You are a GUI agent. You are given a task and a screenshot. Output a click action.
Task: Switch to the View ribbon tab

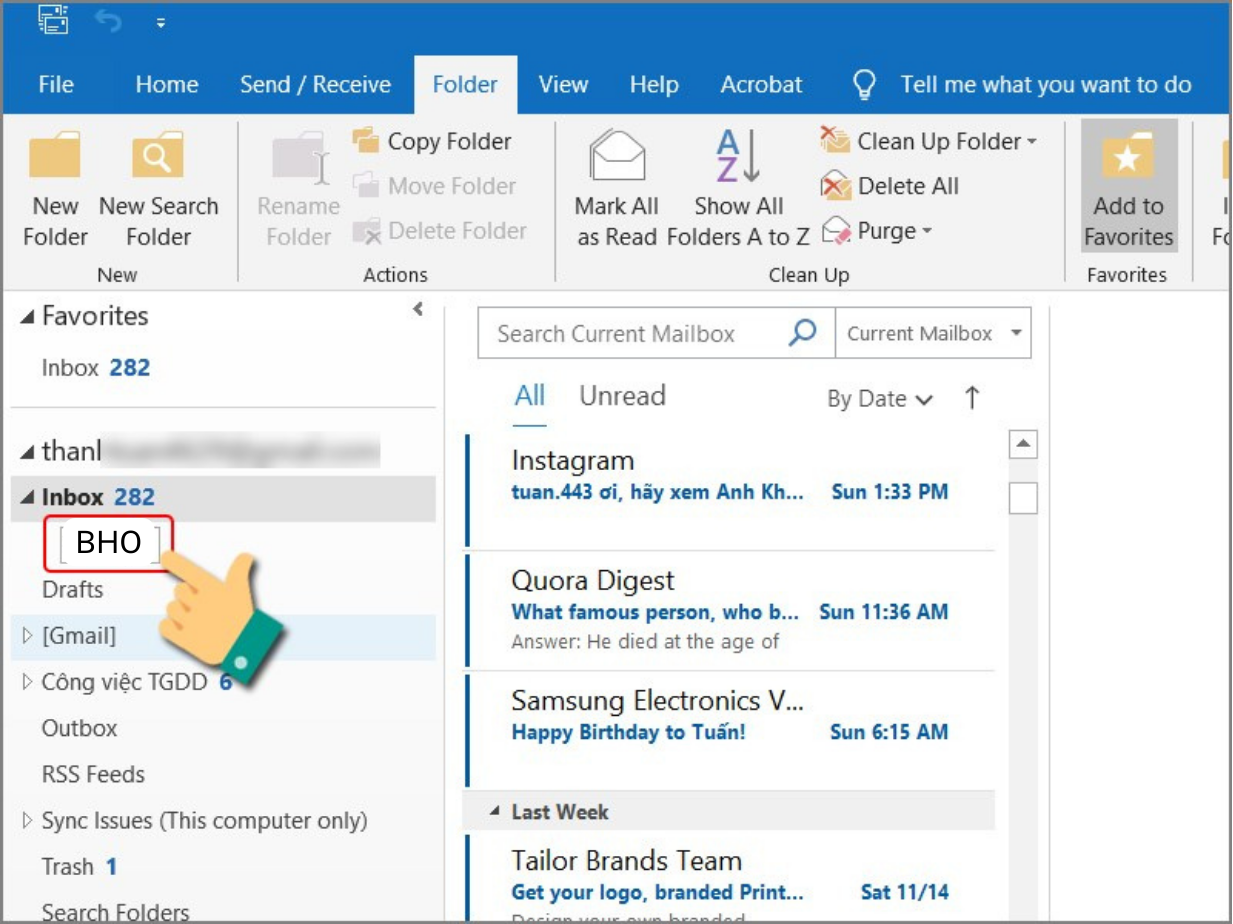coord(563,85)
